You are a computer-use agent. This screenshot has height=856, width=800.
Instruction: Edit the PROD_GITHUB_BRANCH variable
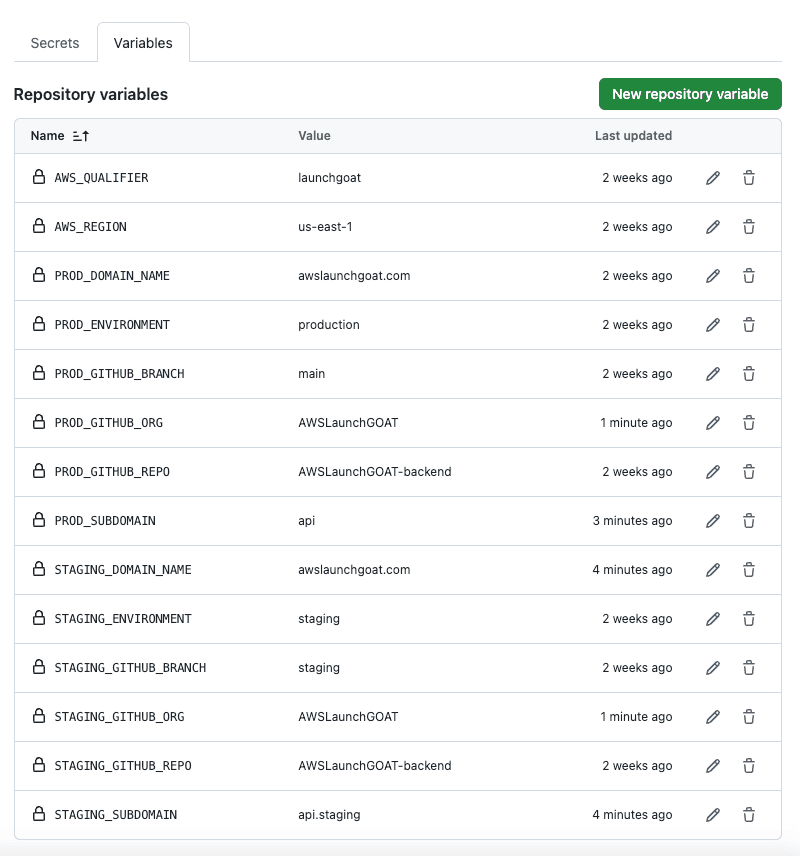click(x=713, y=374)
